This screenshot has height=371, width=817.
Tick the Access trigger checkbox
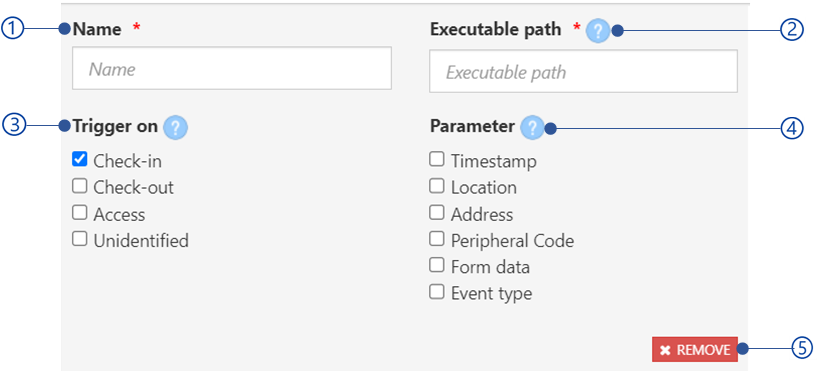[79, 213]
